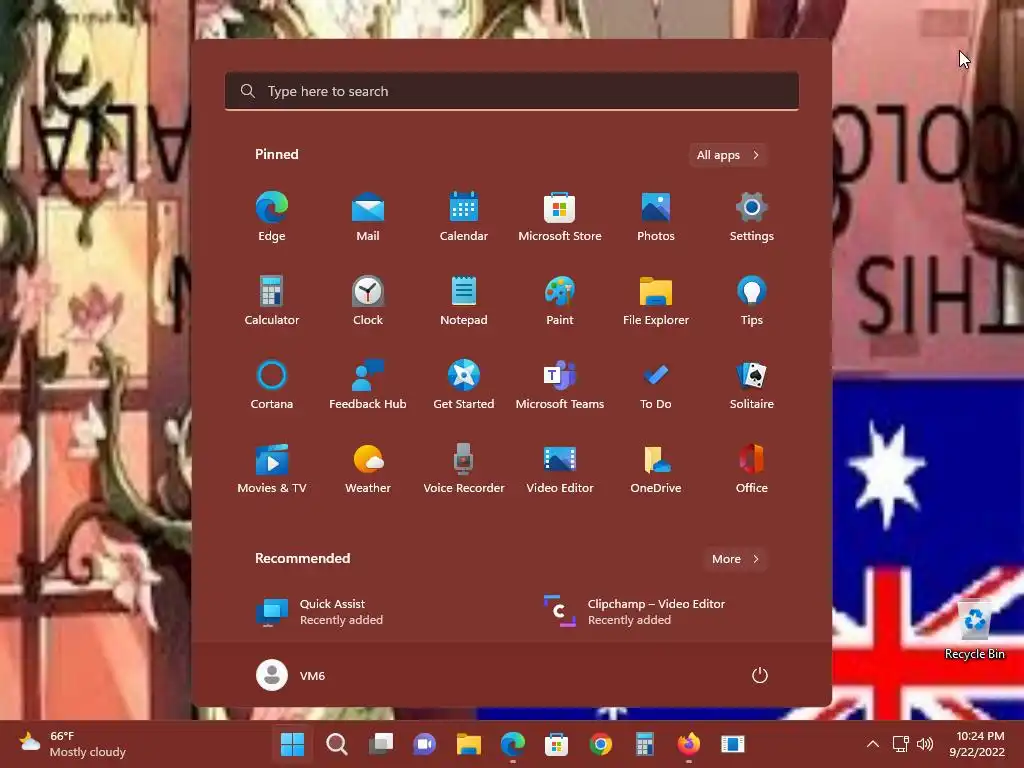Image resolution: width=1024 pixels, height=768 pixels.
Task: Launch Voice Recorder
Action: (x=464, y=469)
